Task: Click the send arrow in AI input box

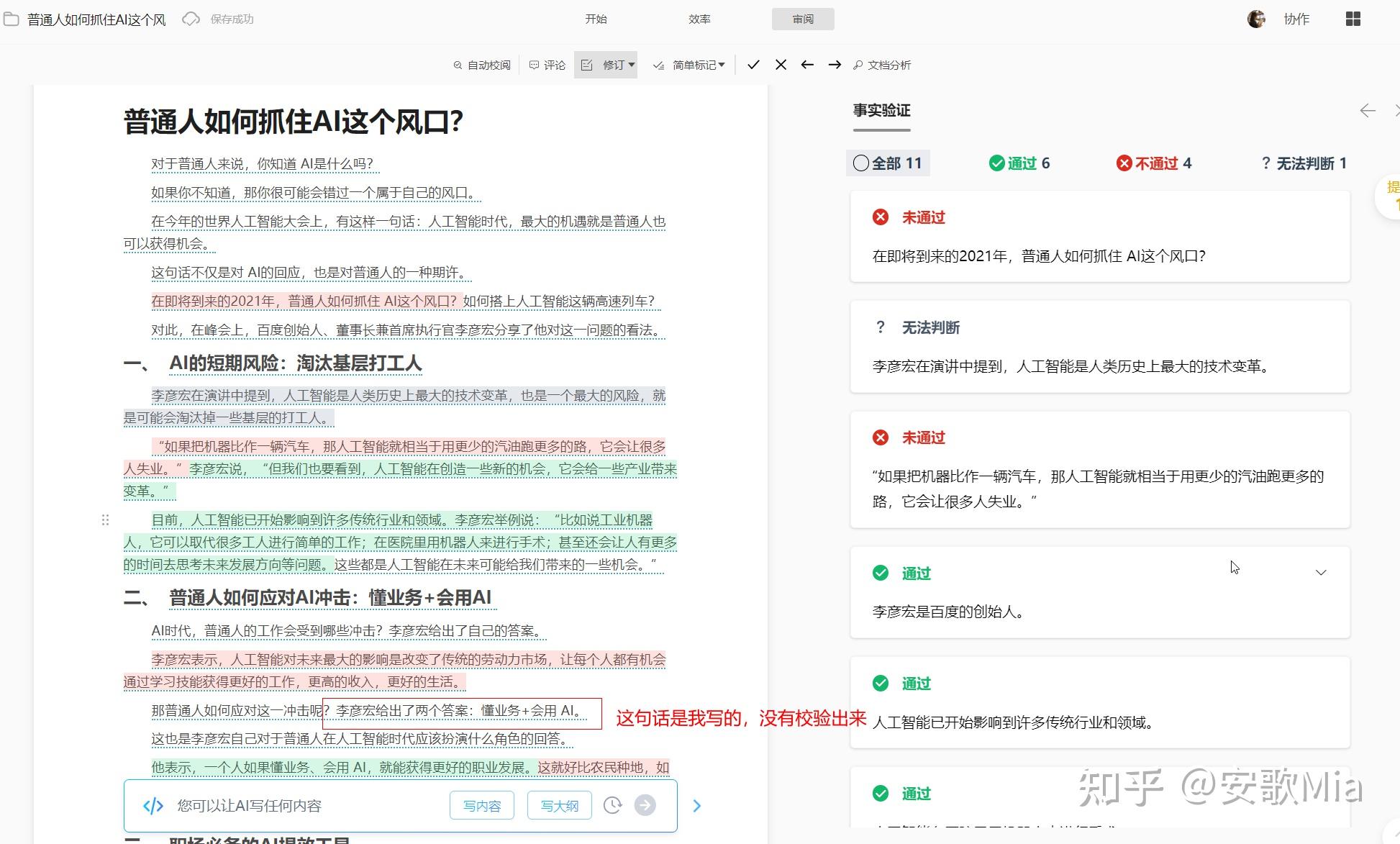Action: click(645, 805)
